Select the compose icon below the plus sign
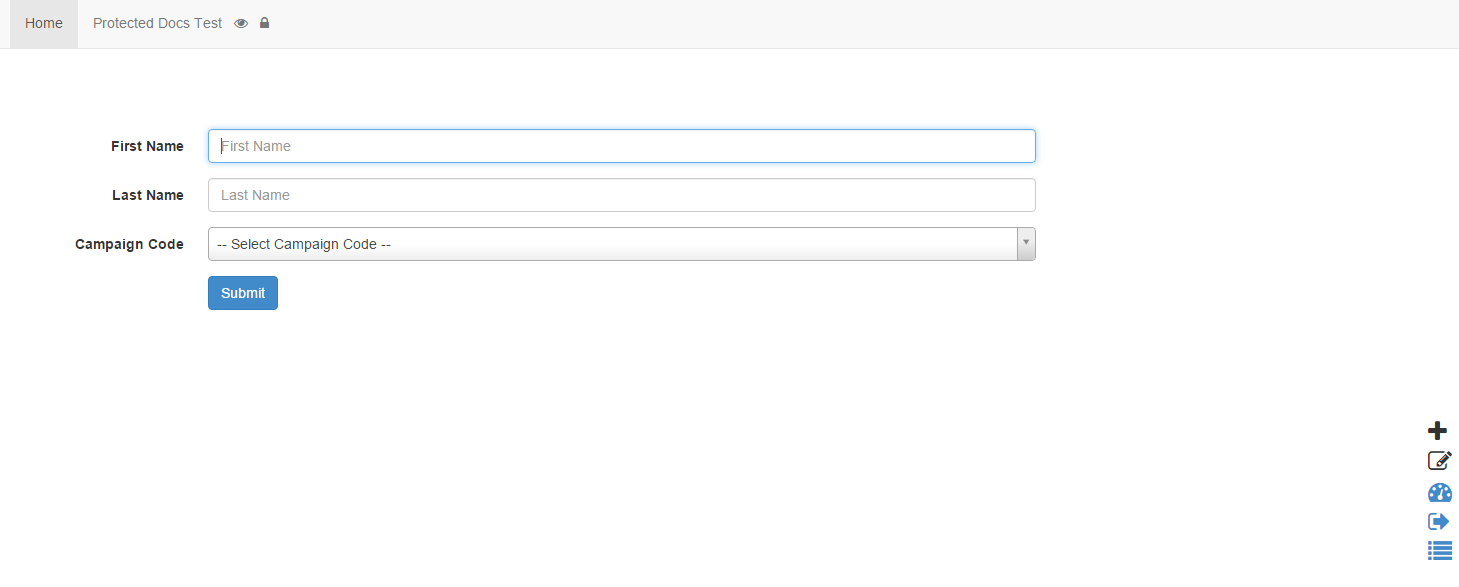1459x587 pixels. pyautogui.click(x=1439, y=460)
